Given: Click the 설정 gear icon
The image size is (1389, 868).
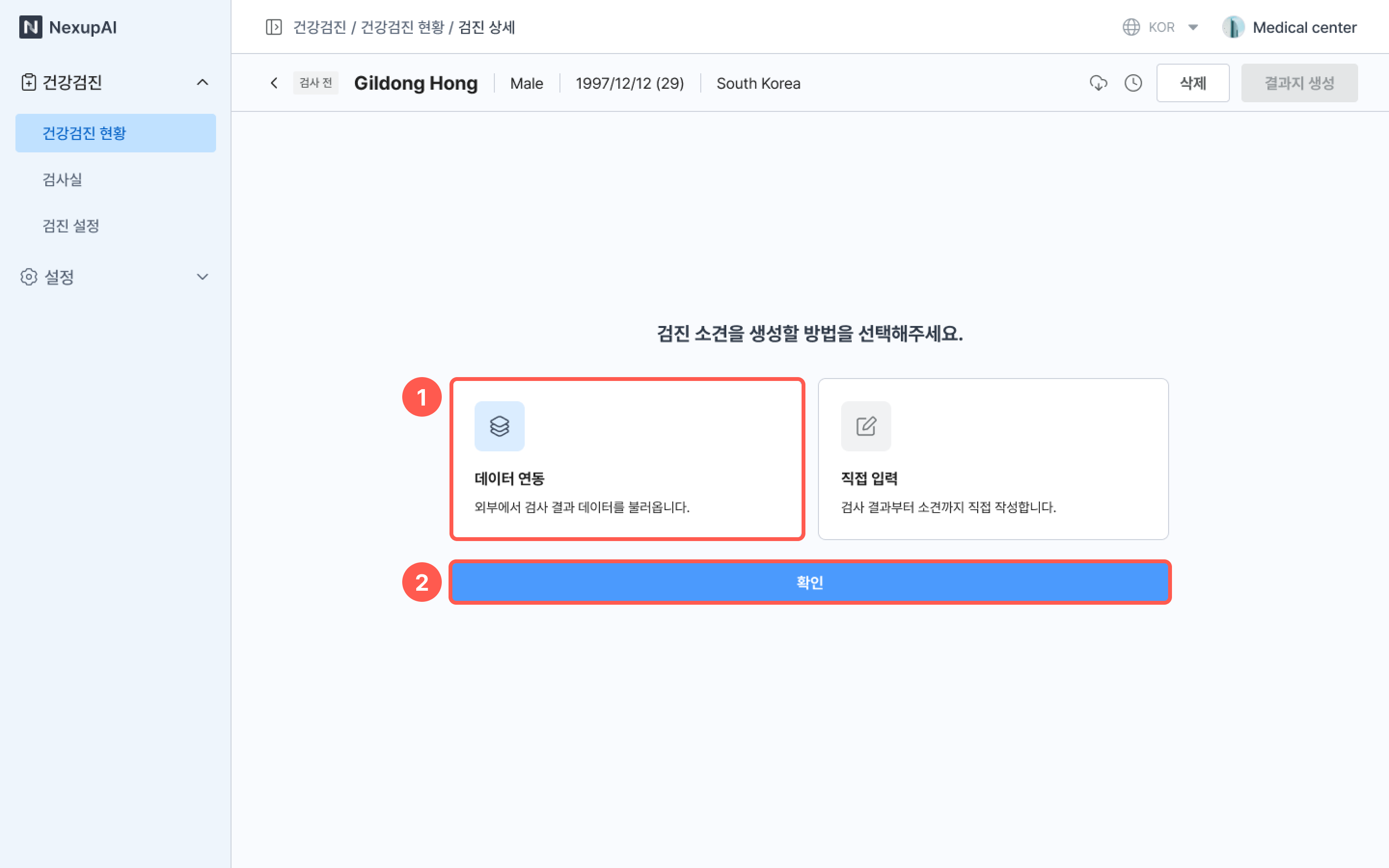Looking at the screenshot, I should (x=29, y=277).
